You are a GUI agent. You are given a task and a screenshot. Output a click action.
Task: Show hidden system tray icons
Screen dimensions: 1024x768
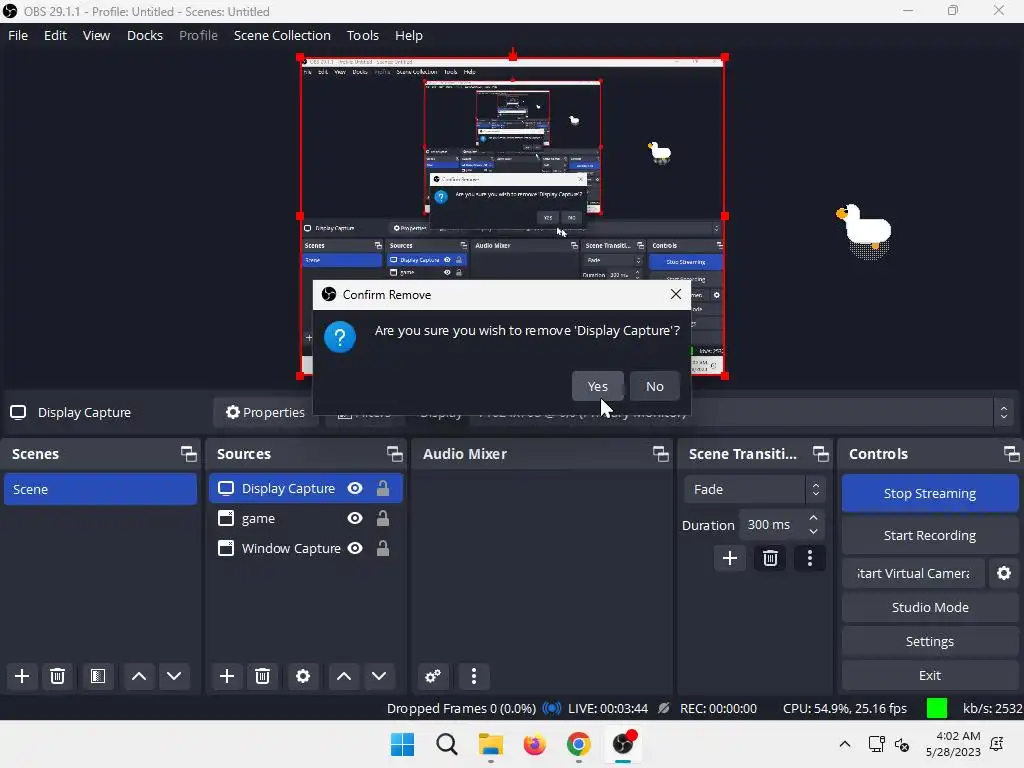coord(844,744)
